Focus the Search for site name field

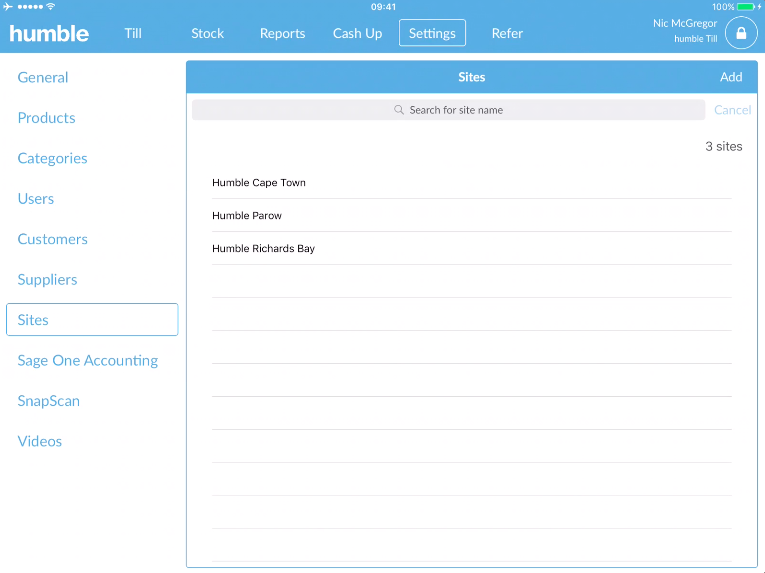(x=448, y=110)
